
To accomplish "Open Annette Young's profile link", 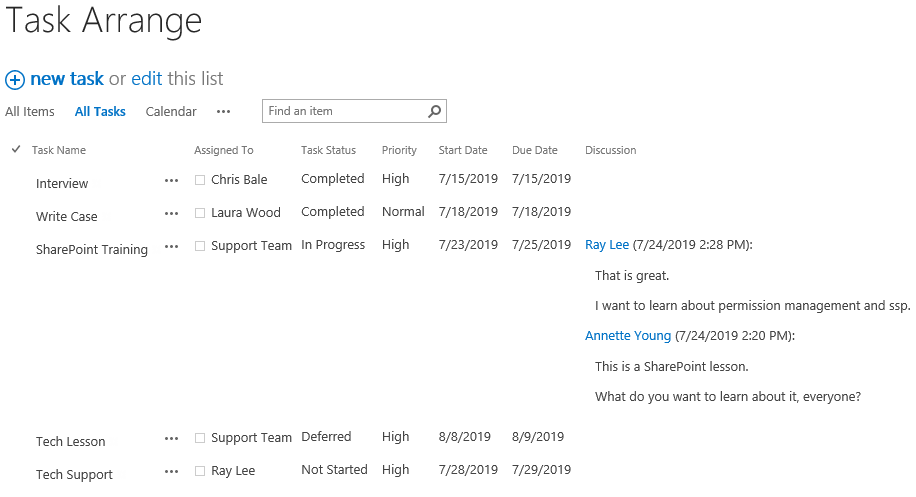I will coord(628,336).
